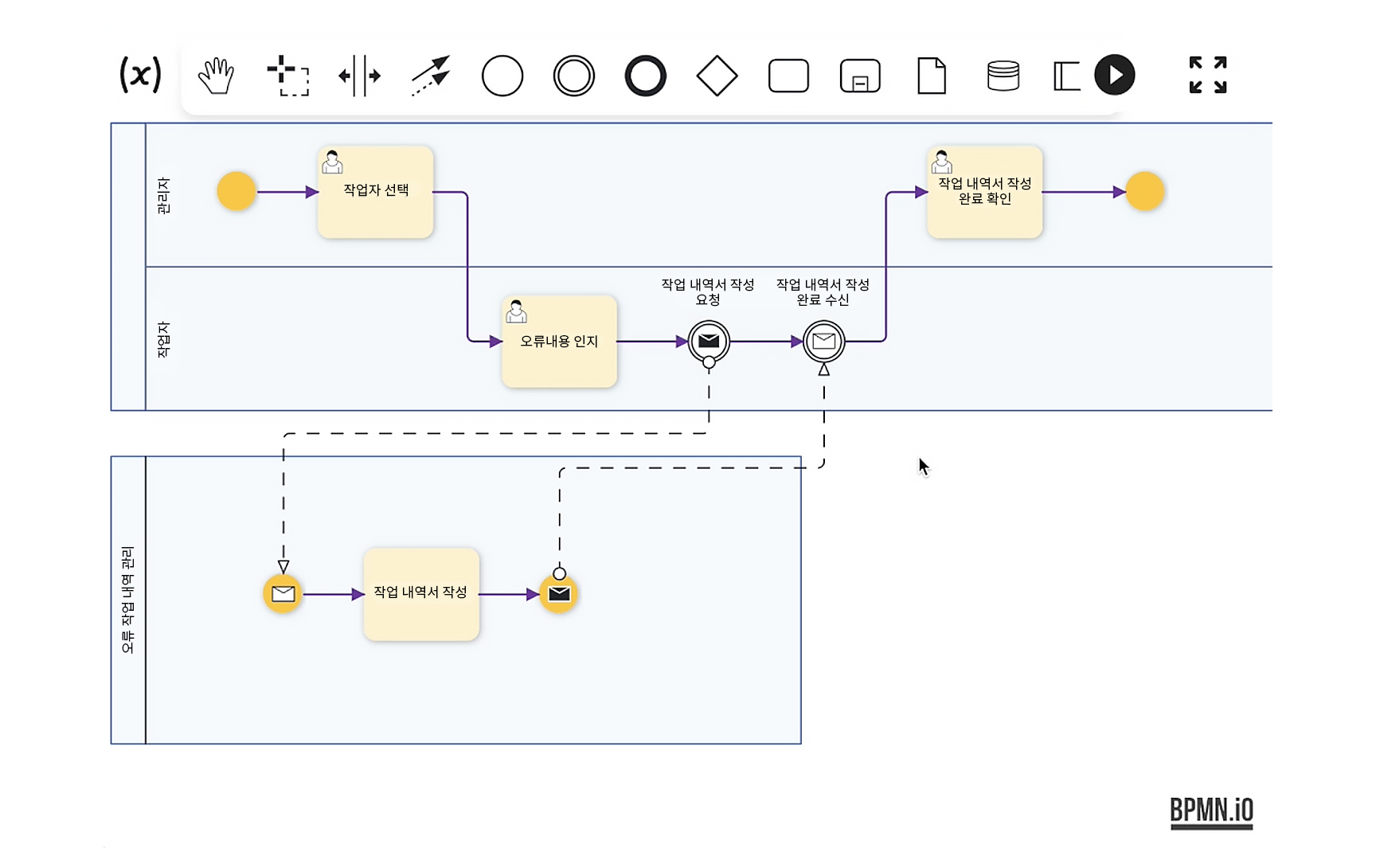The width and height of the screenshot is (1376, 868).
Task: Select the gateway diamond shape
Action: (x=717, y=76)
